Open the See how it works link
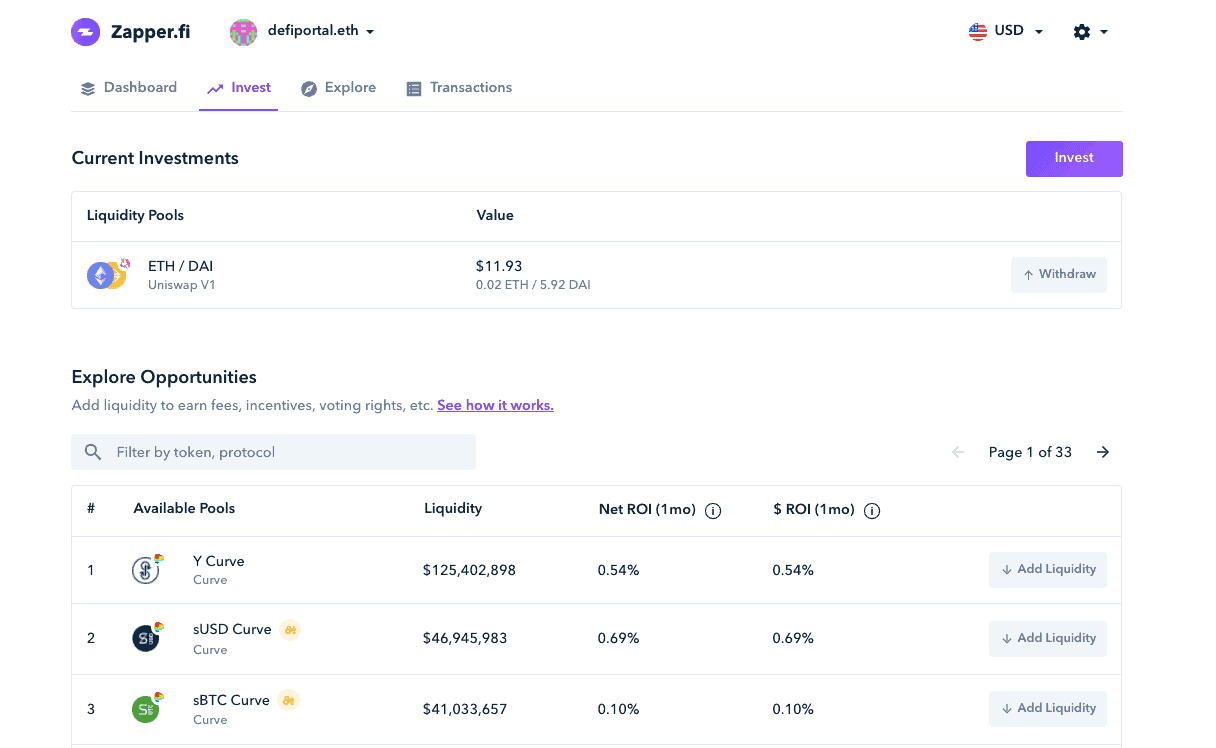This screenshot has height=748, width=1216. (x=495, y=405)
